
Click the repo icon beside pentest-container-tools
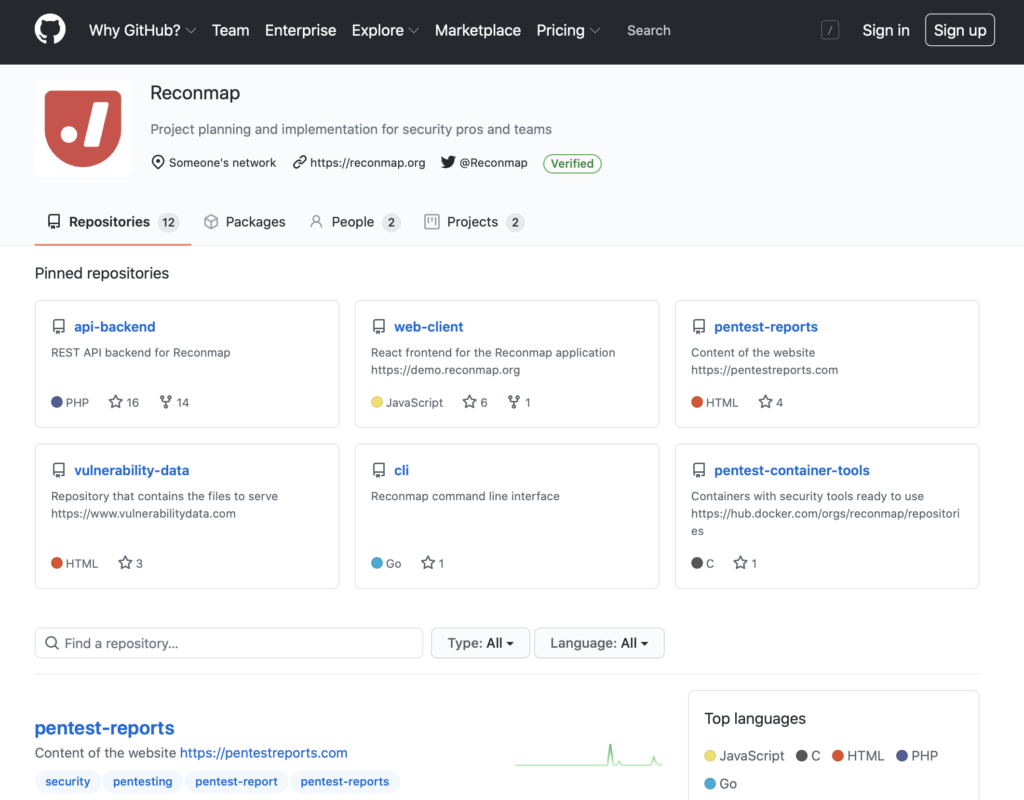pyautogui.click(x=699, y=470)
